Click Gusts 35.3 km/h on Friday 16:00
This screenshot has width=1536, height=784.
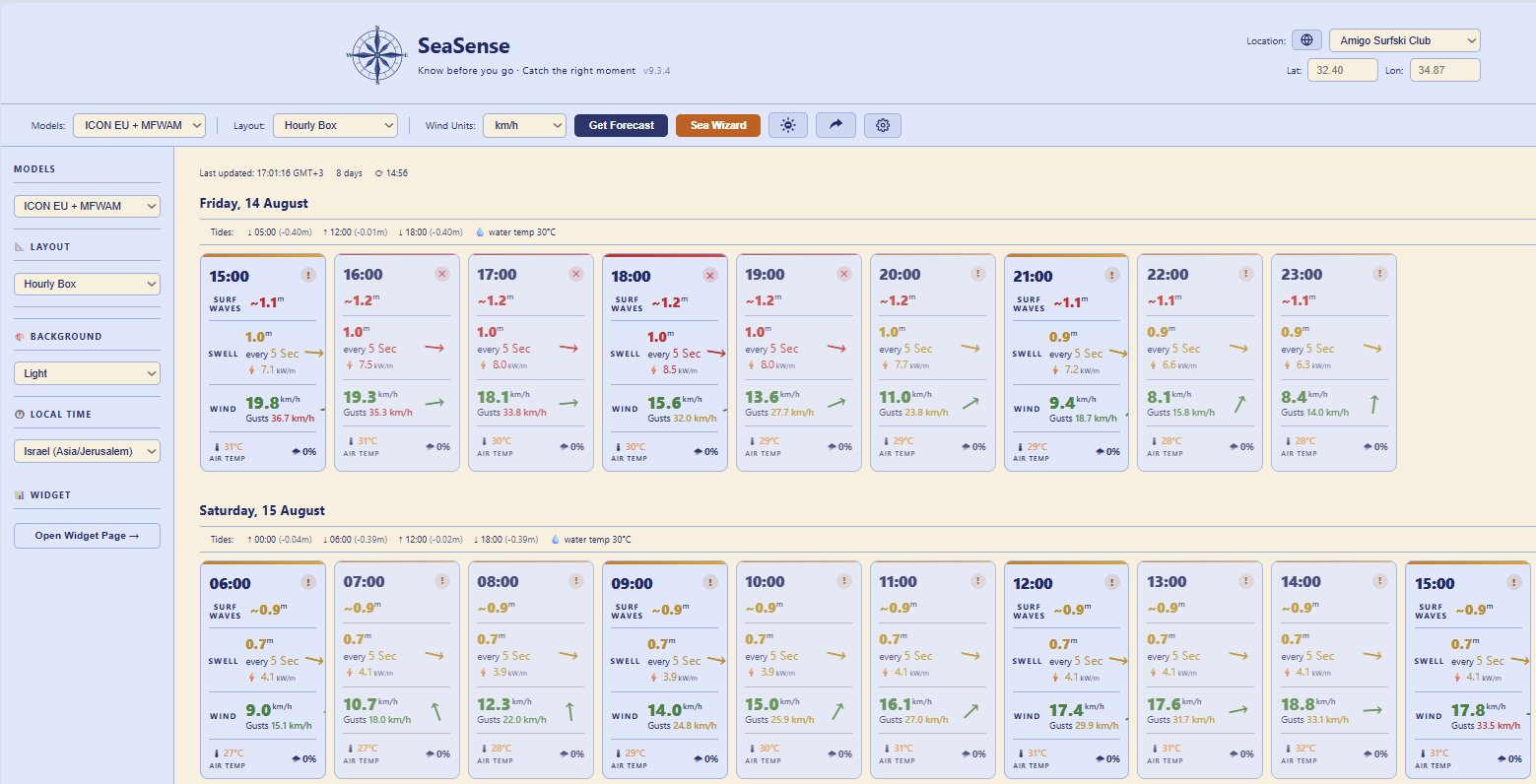378,413
